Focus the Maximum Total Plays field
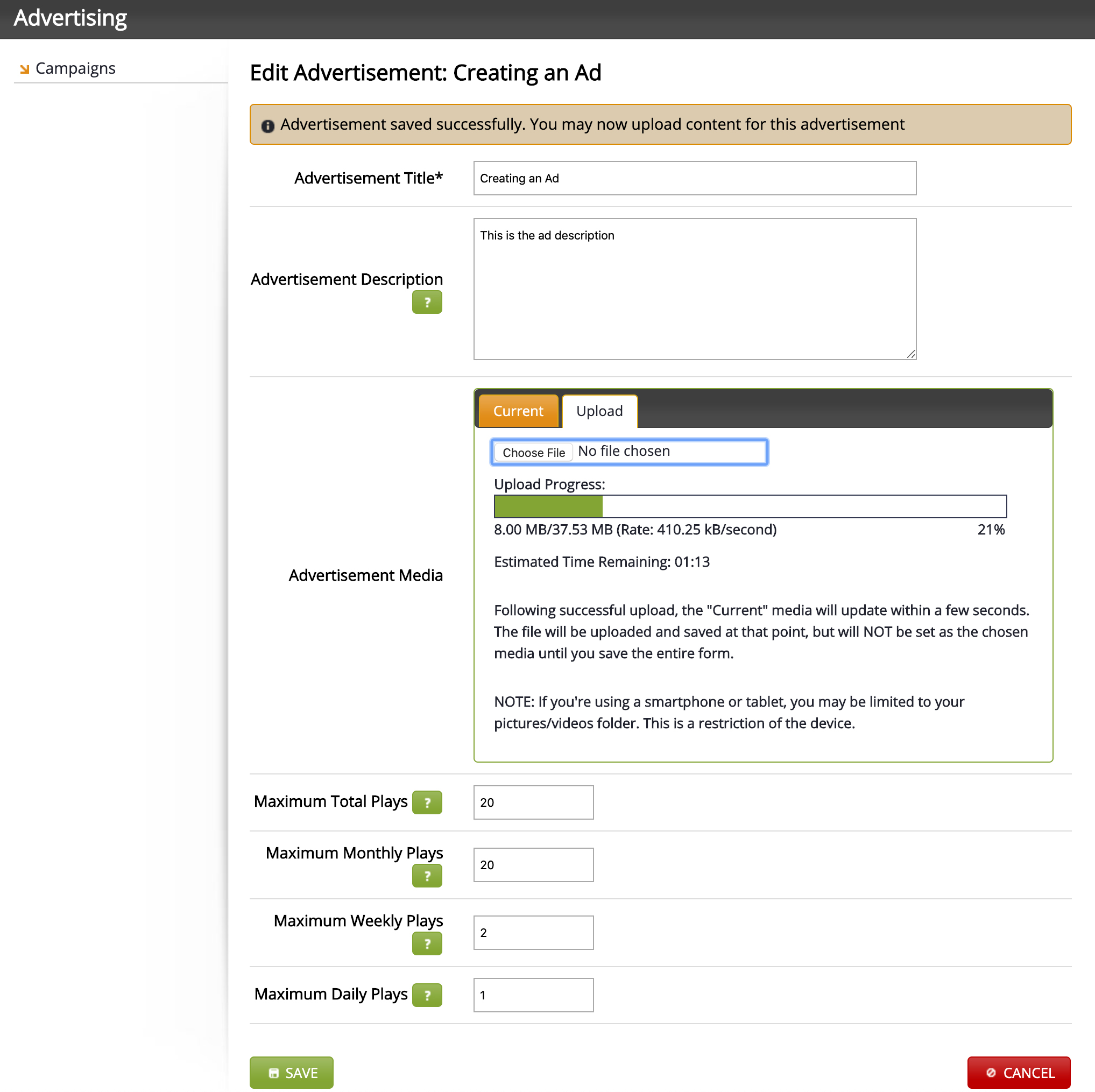Viewport: 1095px width, 1092px height. click(533, 802)
